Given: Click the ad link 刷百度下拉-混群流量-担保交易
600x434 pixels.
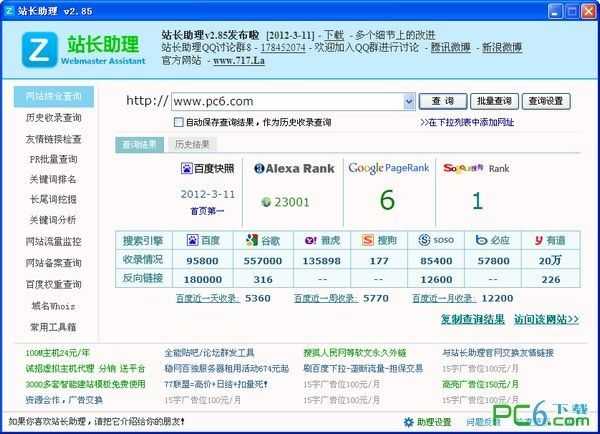Looking at the screenshot, I should pos(363,369).
